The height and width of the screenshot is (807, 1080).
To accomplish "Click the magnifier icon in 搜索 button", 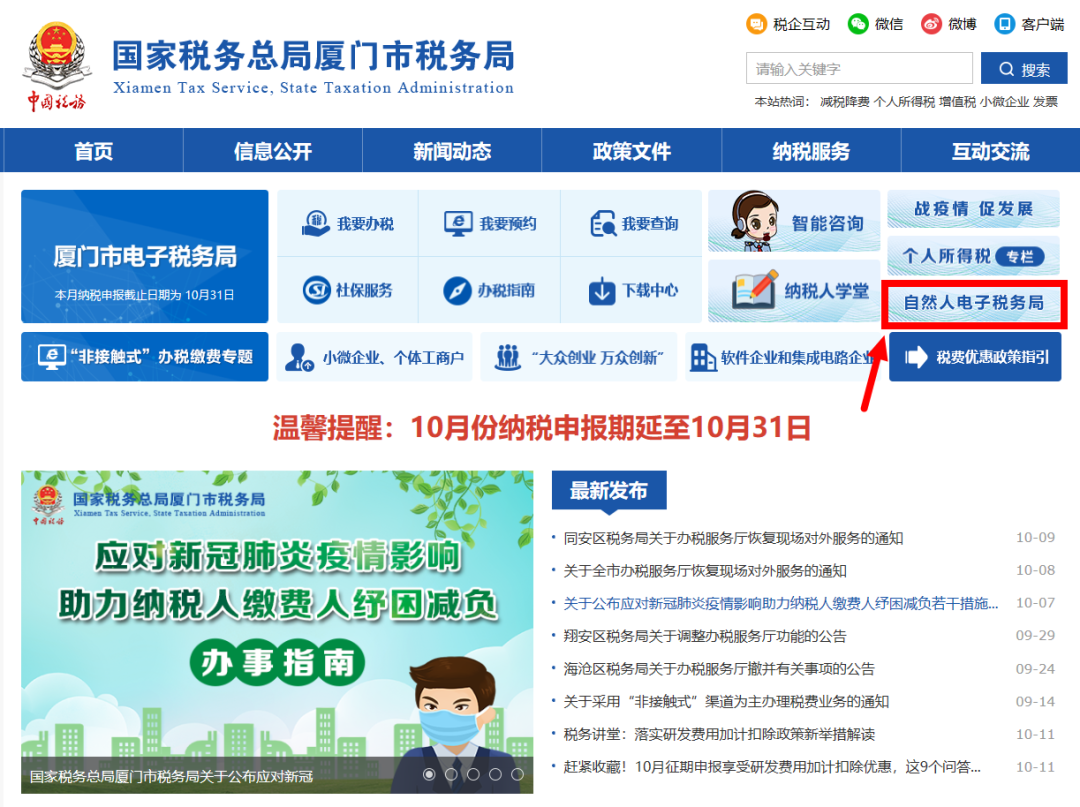I will 1006,70.
